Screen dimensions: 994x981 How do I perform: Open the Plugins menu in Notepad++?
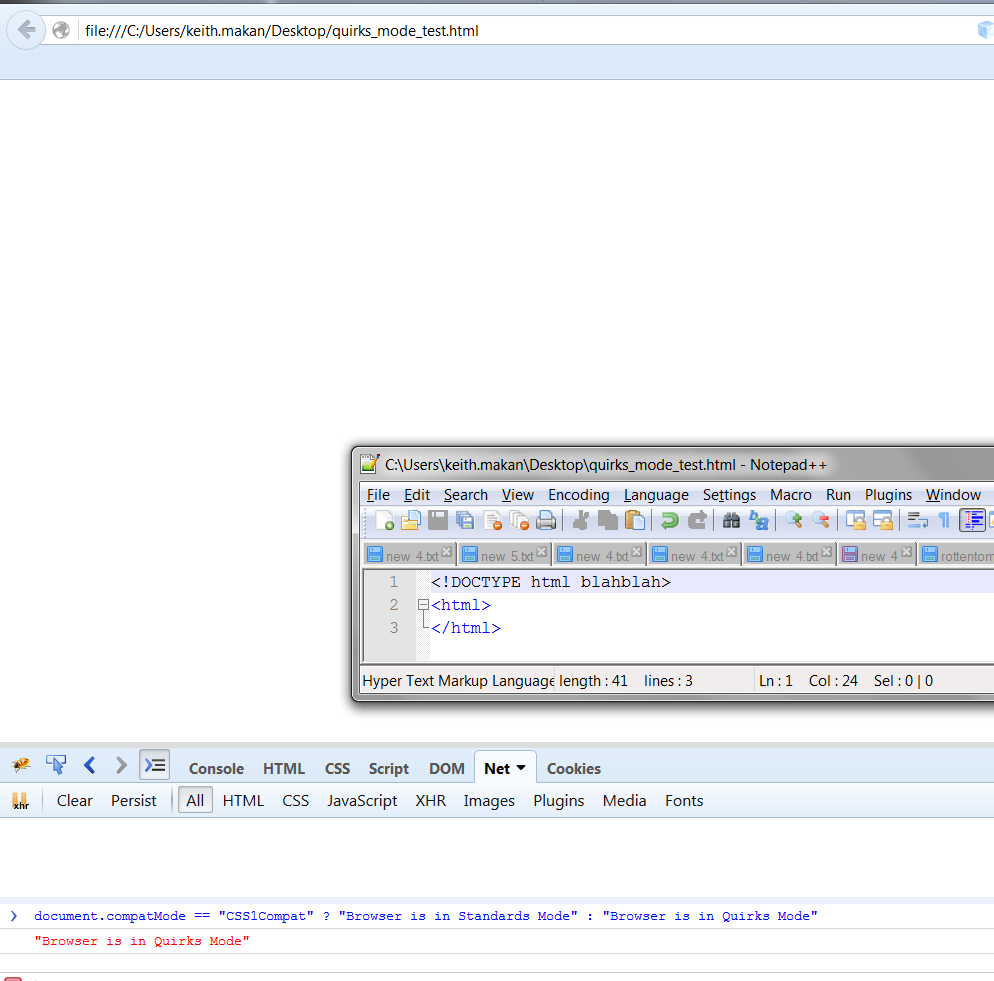pos(888,495)
